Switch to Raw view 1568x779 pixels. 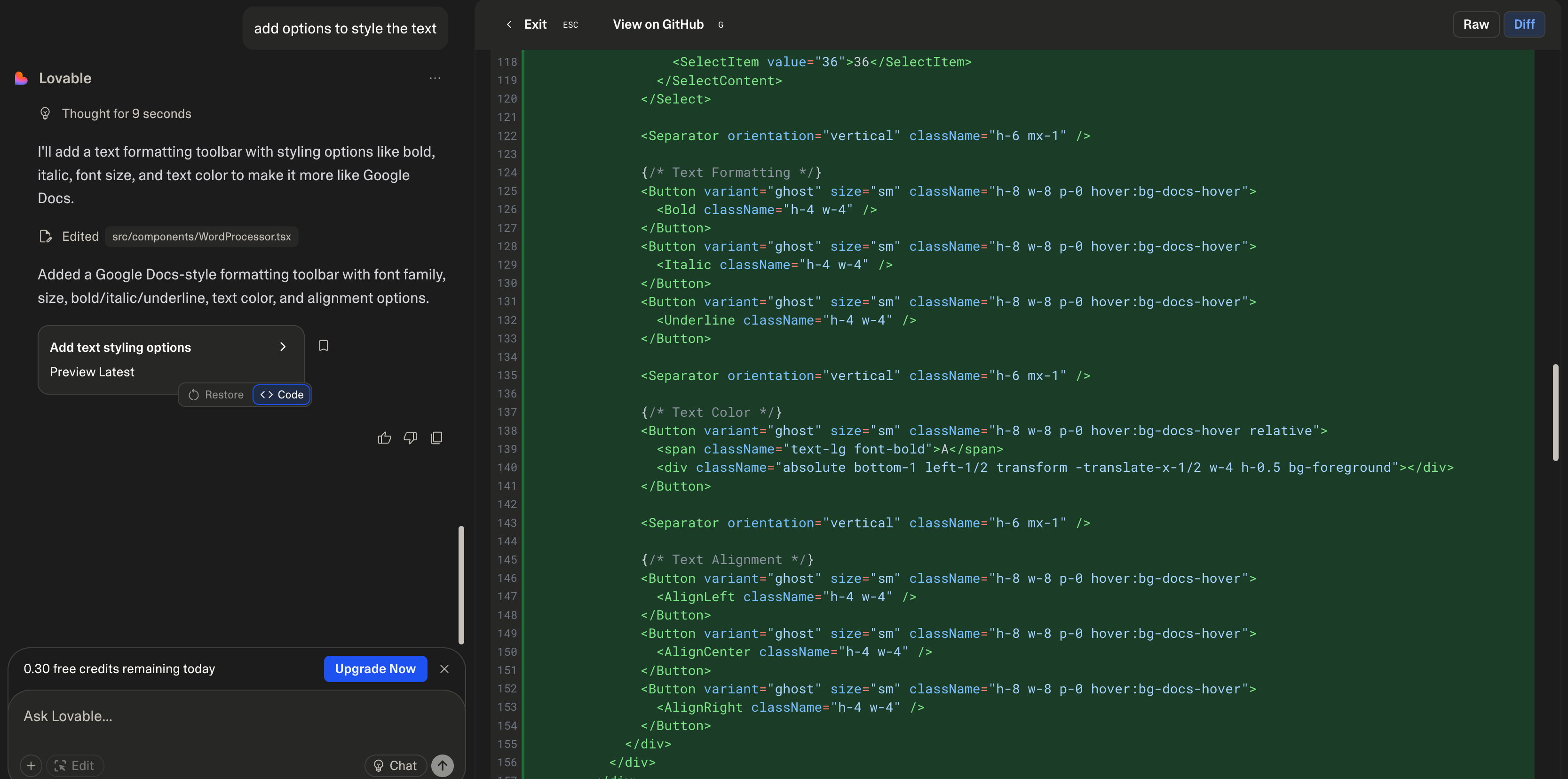coord(1475,24)
